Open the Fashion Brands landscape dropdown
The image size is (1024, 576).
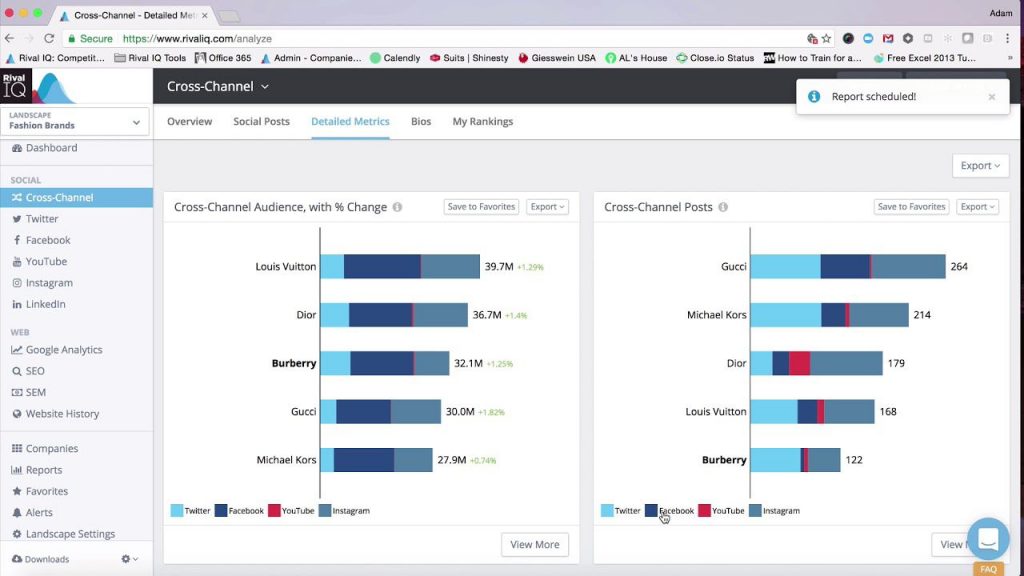[x=75, y=121]
